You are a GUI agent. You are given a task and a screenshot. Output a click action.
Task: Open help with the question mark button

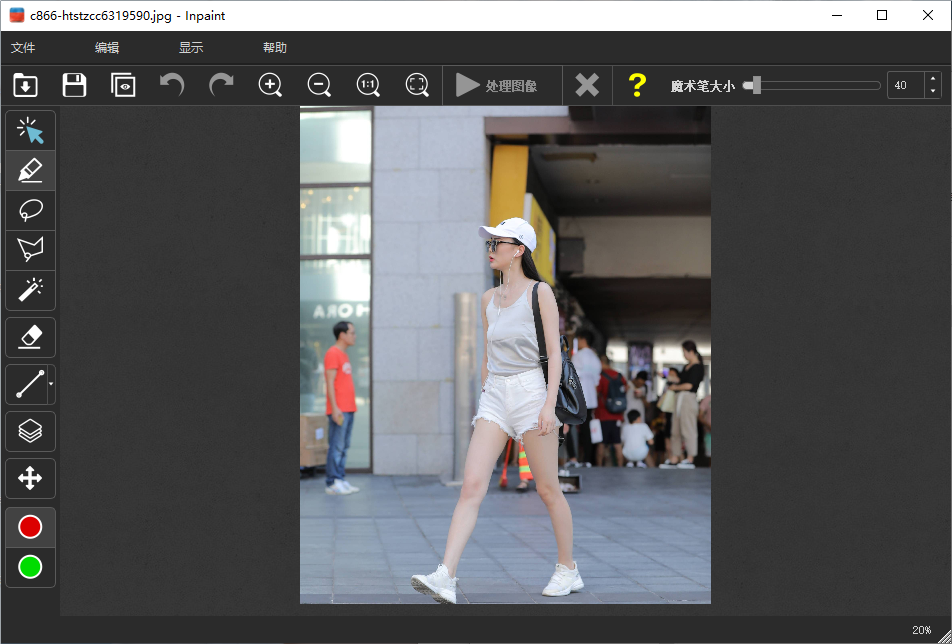pyautogui.click(x=637, y=85)
